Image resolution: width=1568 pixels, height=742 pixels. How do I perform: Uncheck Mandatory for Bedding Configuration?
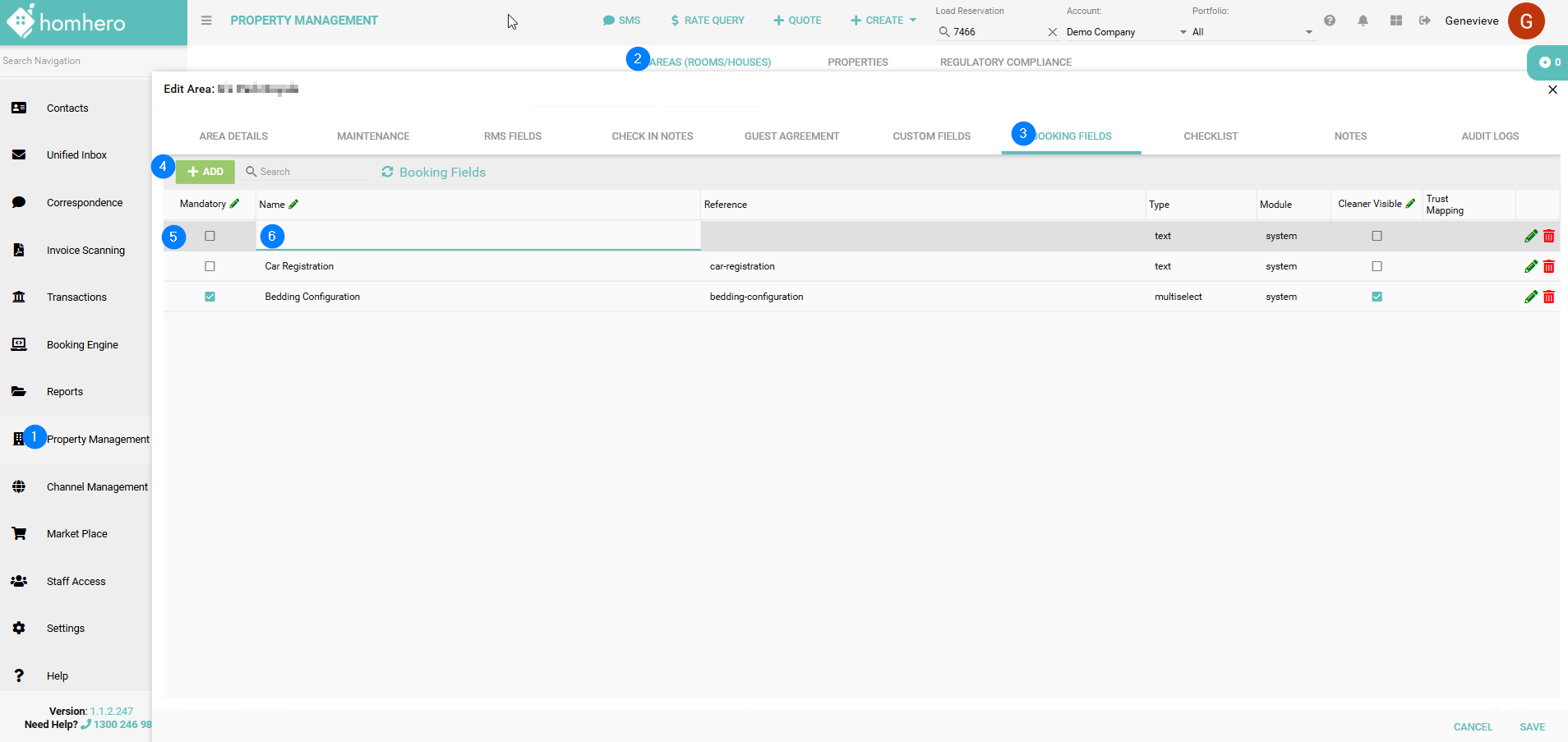coord(210,297)
